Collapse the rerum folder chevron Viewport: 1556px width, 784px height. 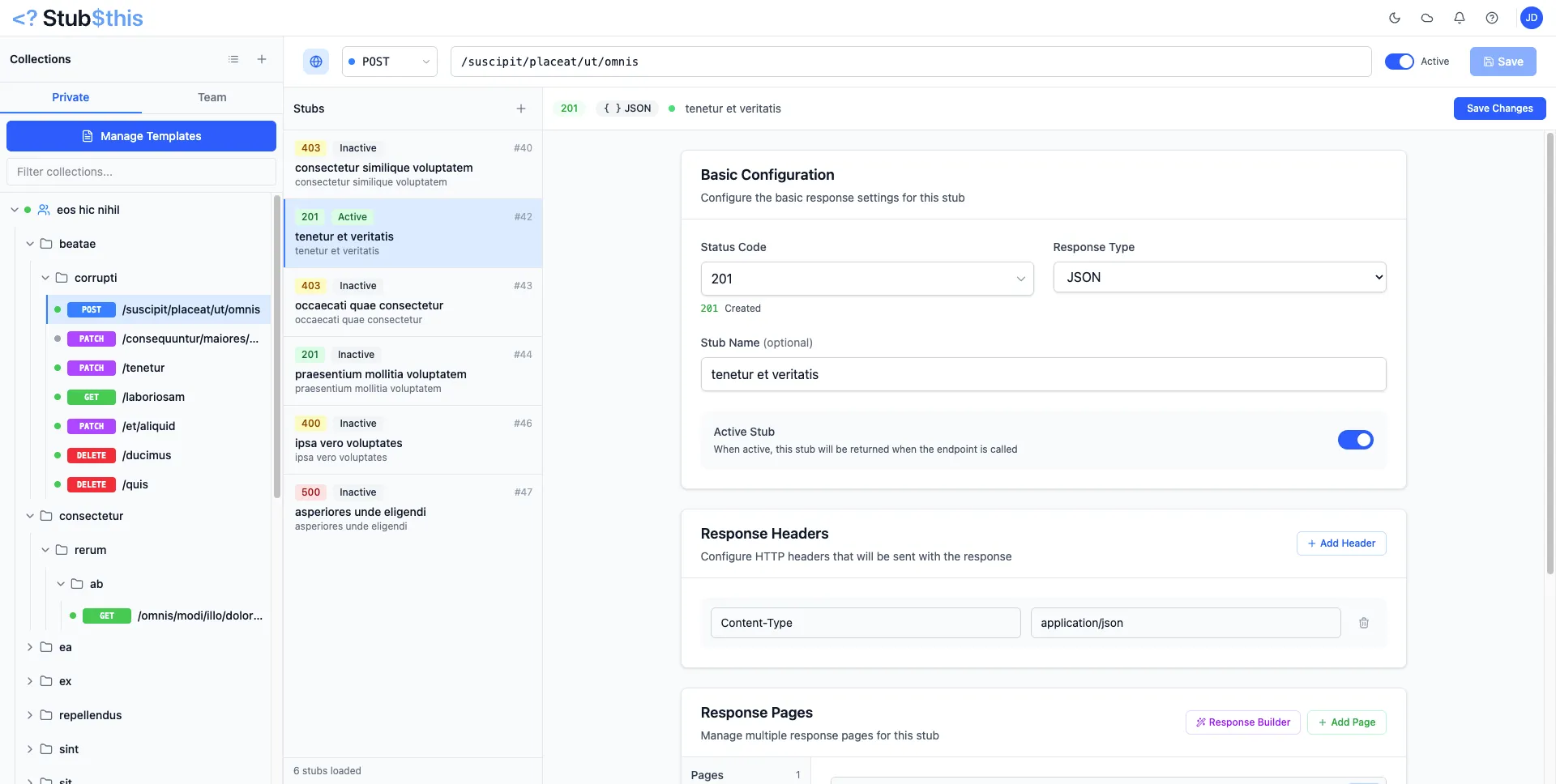[x=45, y=550]
